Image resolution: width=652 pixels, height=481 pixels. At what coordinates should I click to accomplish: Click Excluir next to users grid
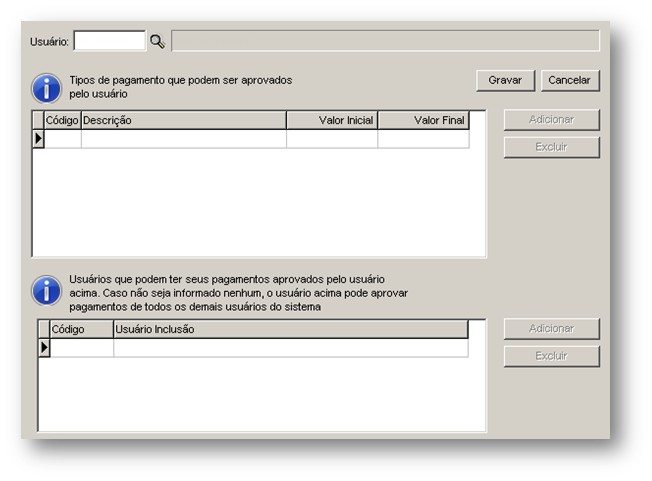click(551, 356)
